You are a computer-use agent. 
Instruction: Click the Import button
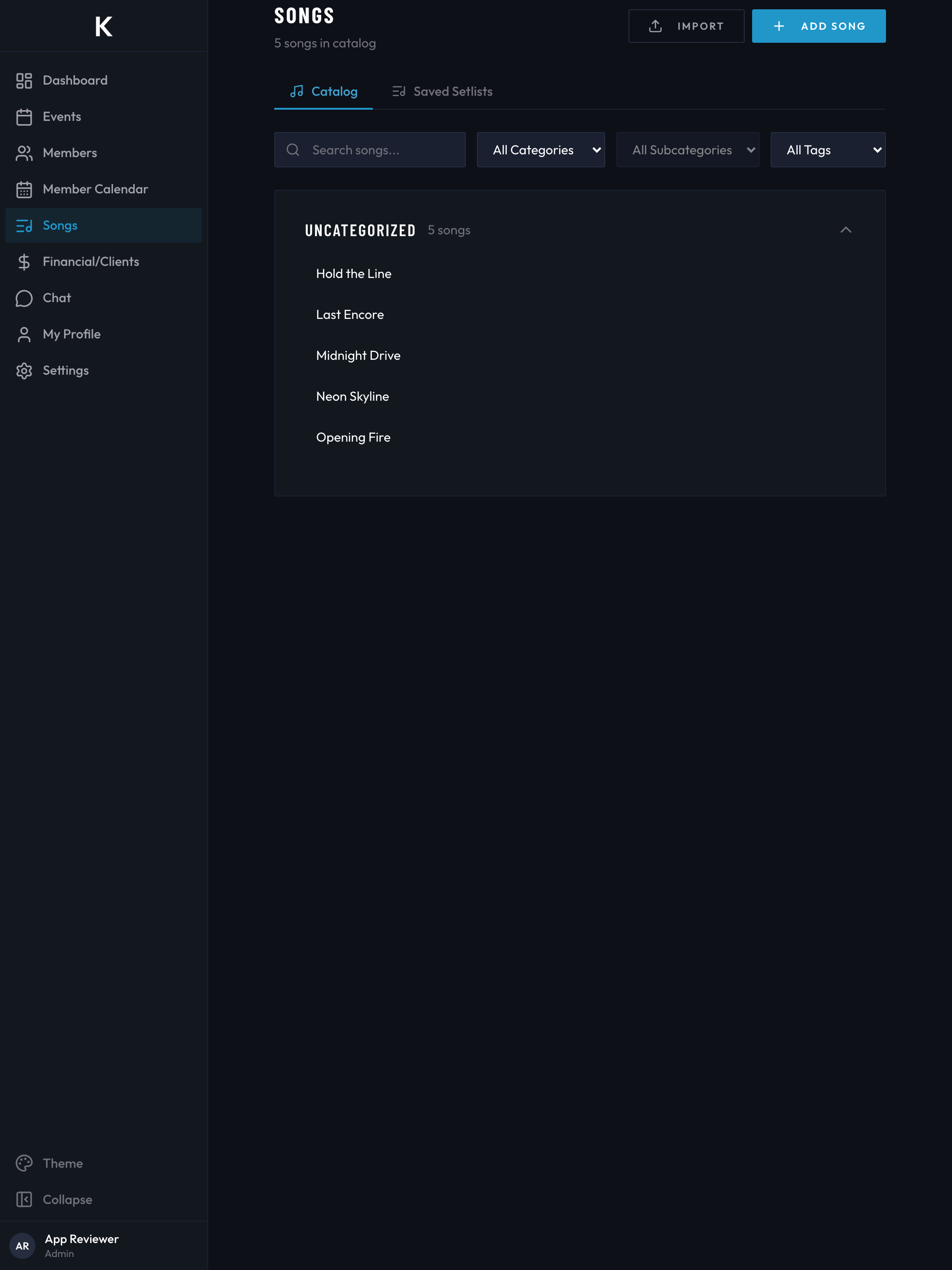click(686, 26)
